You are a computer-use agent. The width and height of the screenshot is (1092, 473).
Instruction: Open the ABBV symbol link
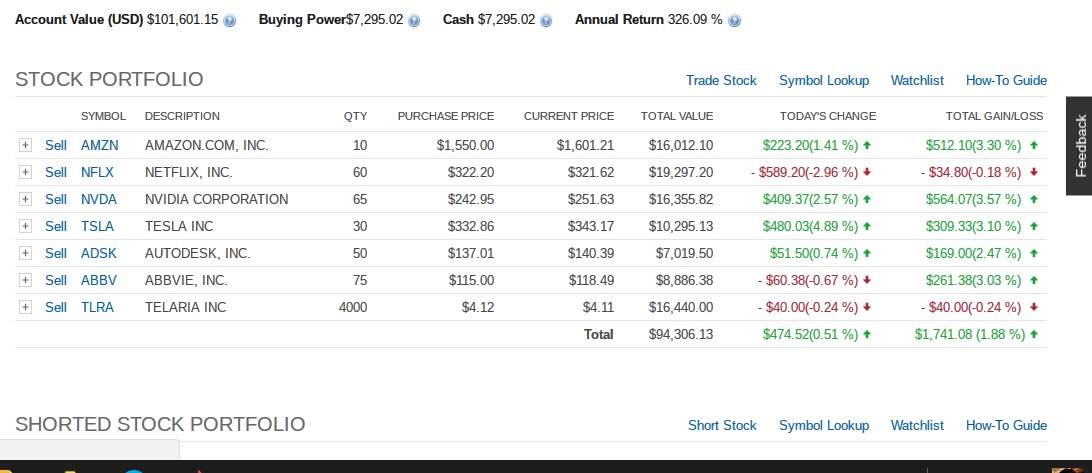[99, 280]
